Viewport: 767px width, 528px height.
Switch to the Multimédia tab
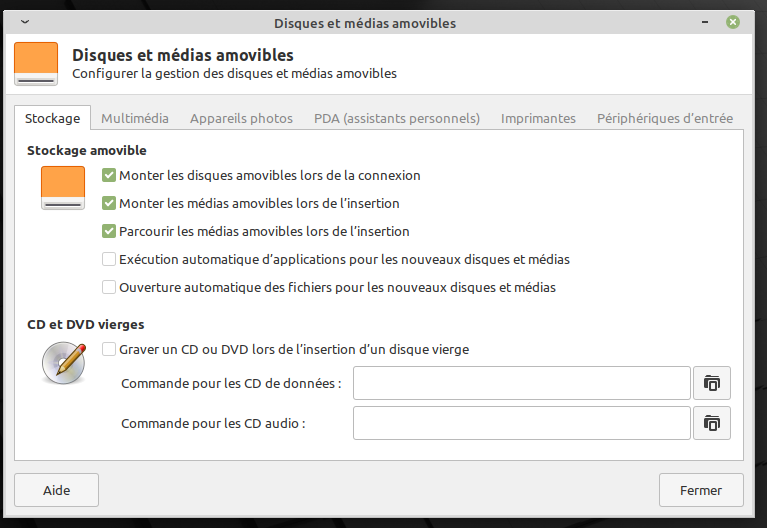pos(135,118)
